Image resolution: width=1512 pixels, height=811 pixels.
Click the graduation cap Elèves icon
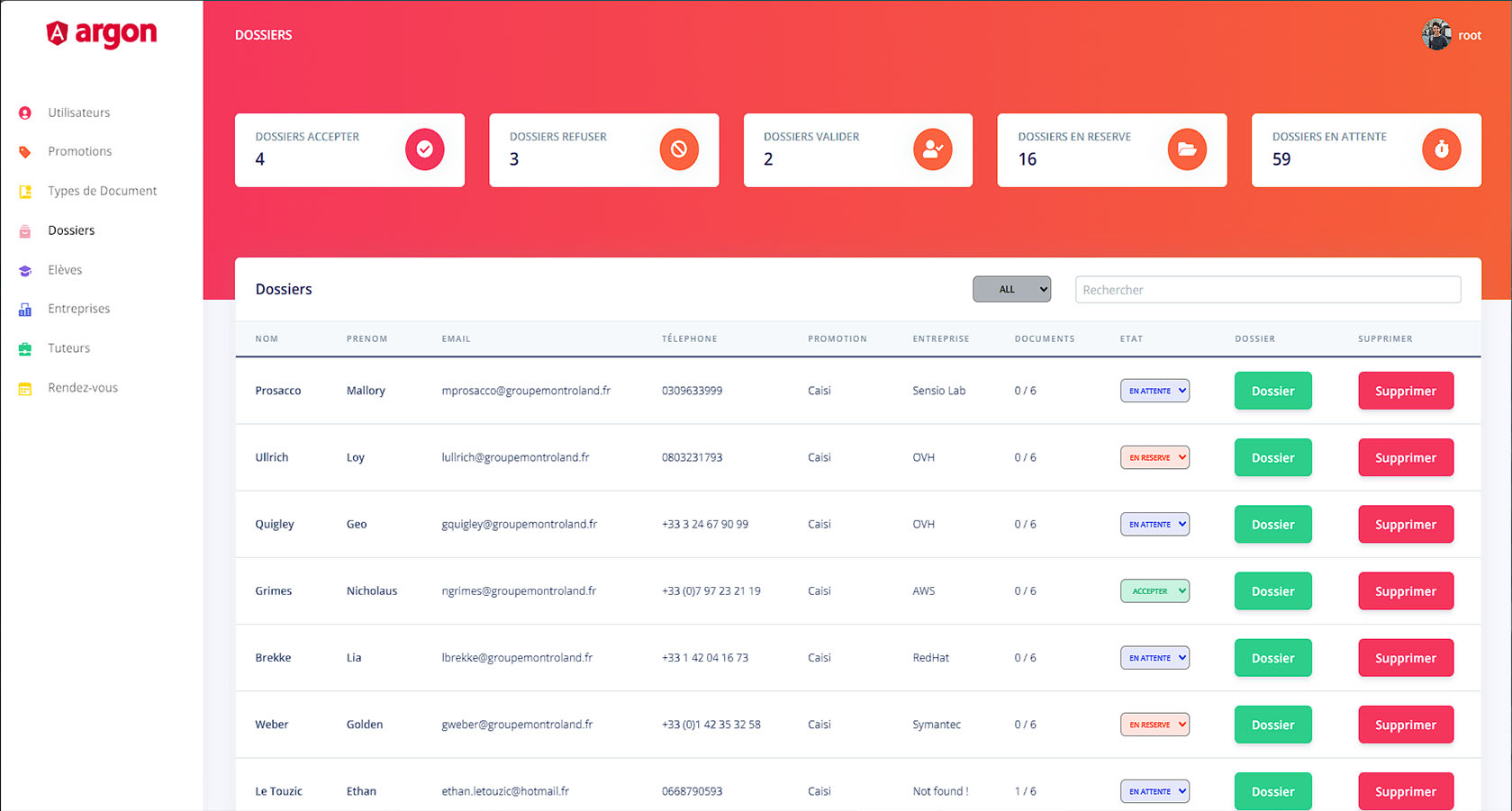pyautogui.click(x=25, y=270)
